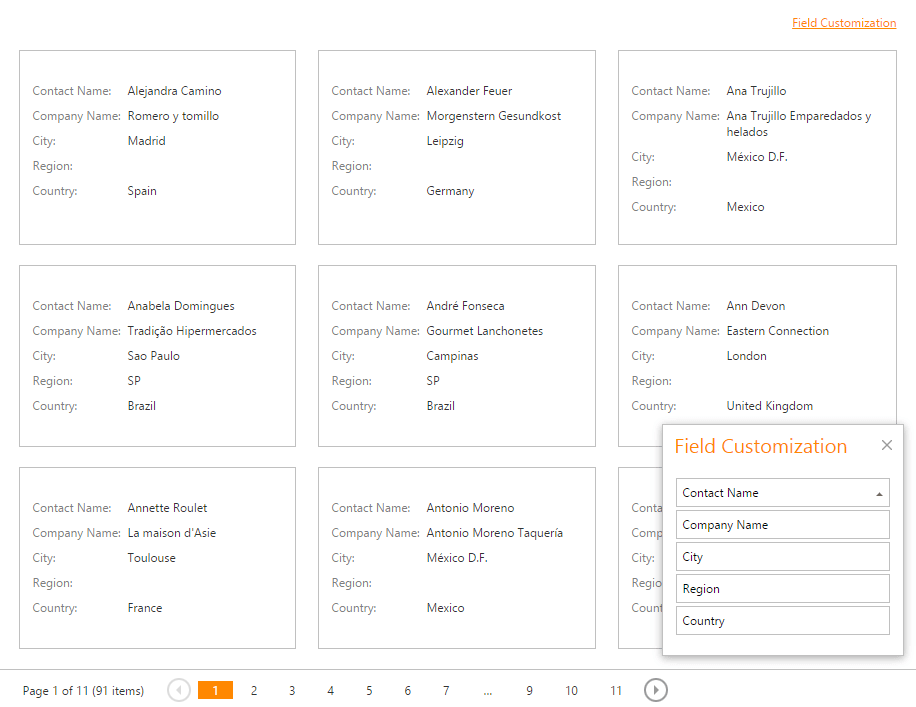Select the Region field item
The image size is (916, 707).
782,589
